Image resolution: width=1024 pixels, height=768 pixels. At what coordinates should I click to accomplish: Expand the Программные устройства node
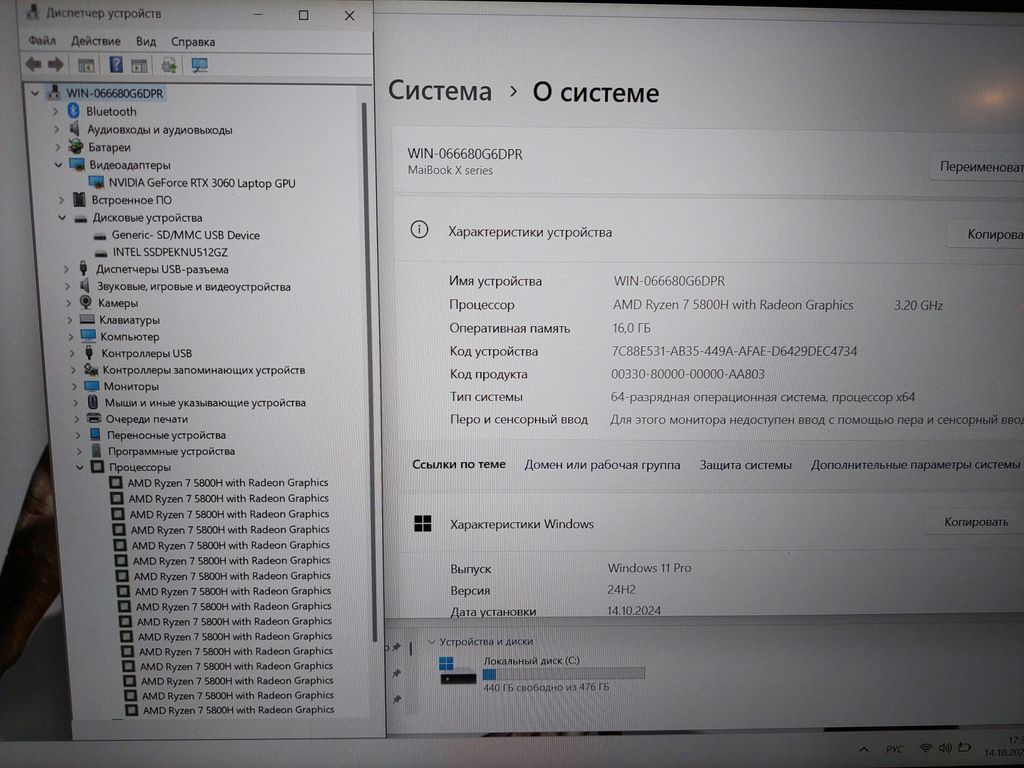tap(79, 451)
